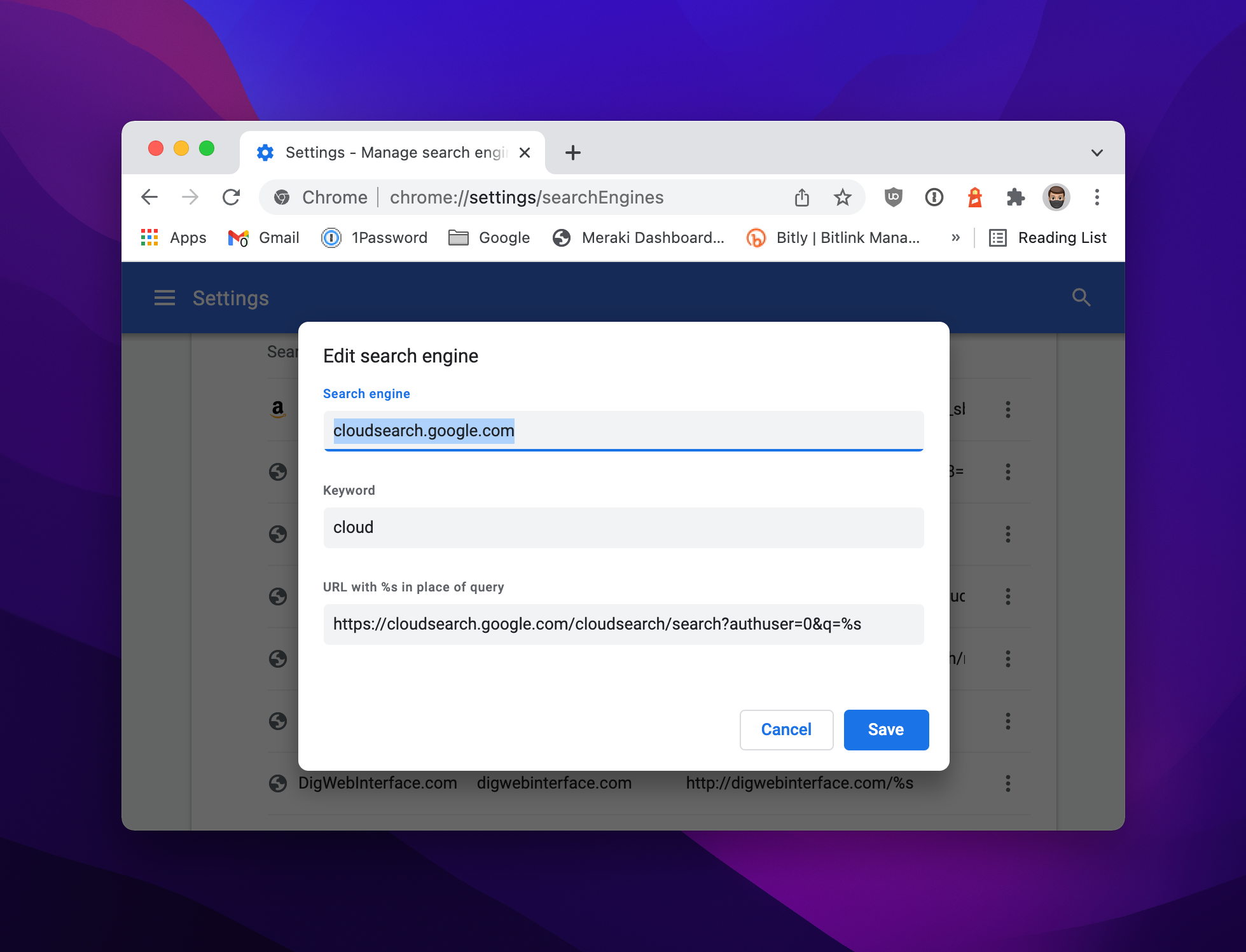Viewport: 1246px width, 952px height.
Task: Open the 1Password extension toolbar icon
Action: tap(934, 197)
